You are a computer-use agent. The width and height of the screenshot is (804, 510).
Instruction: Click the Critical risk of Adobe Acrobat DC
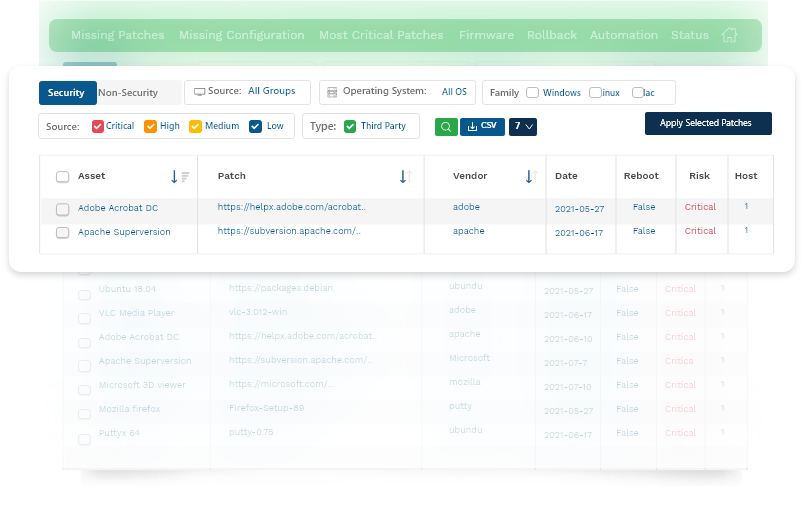coord(700,207)
